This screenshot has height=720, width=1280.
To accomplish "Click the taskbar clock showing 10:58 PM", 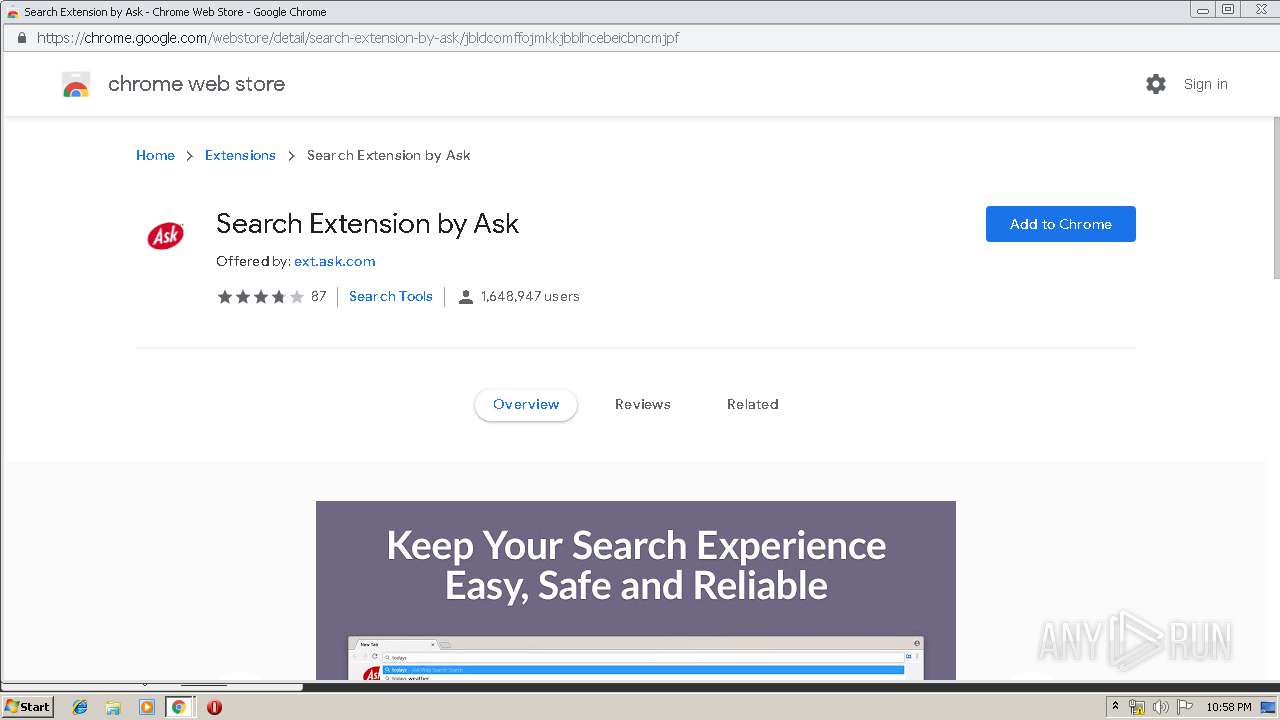I will point(1228,707).
